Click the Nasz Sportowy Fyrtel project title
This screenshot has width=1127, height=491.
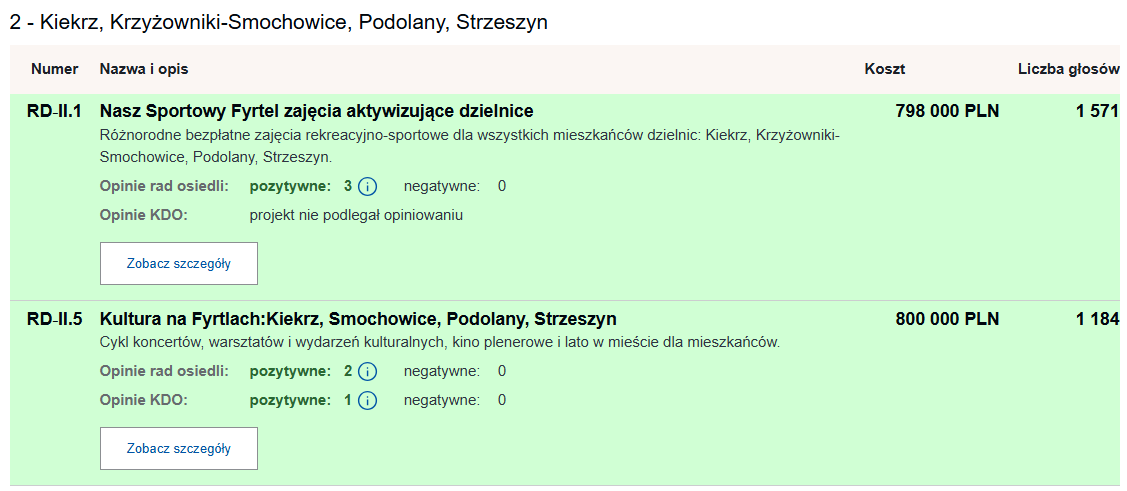click(317, 111)
